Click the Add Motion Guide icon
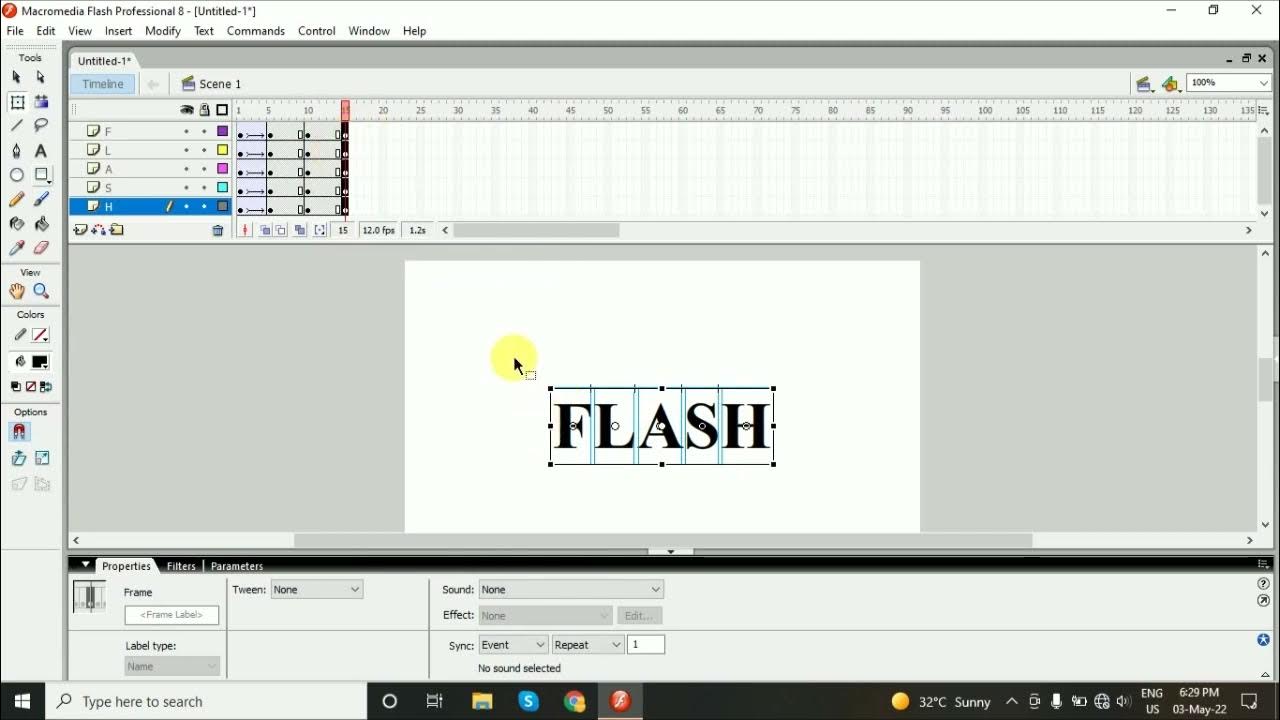 98,230
